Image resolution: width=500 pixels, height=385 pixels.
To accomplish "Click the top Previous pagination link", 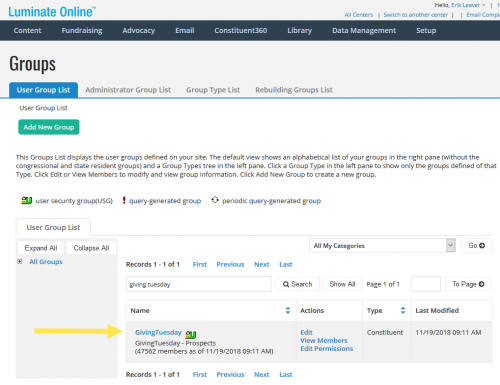I will [x=230, y=264].
